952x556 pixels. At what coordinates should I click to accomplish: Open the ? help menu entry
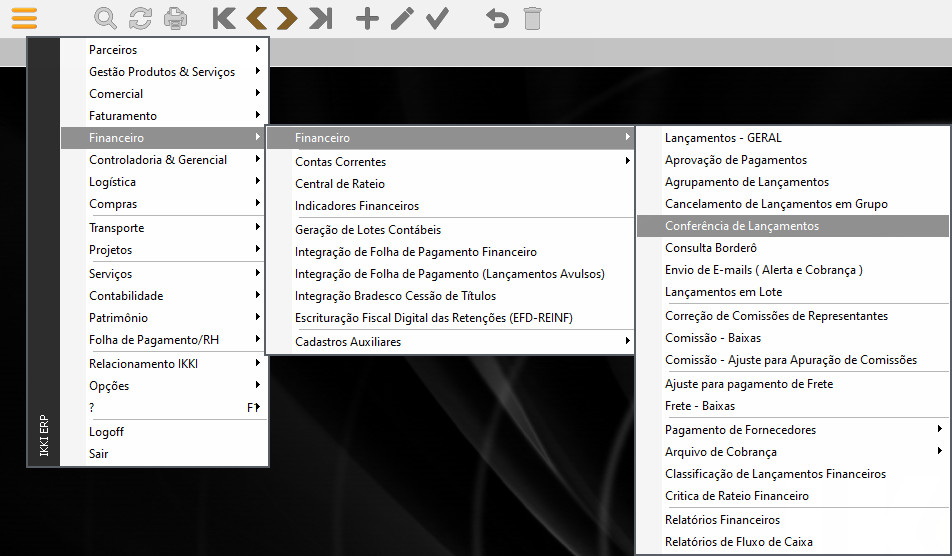point(164,407)
